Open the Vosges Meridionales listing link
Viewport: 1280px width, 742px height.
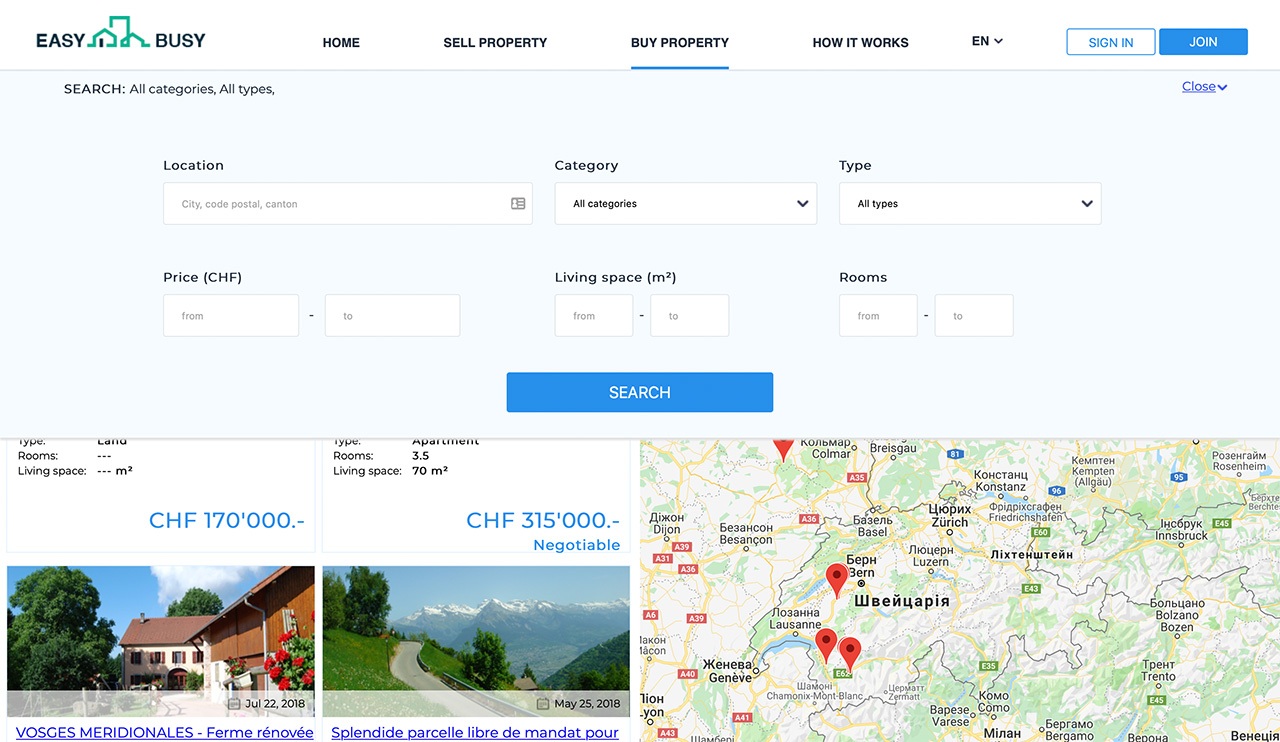[165, 732]
